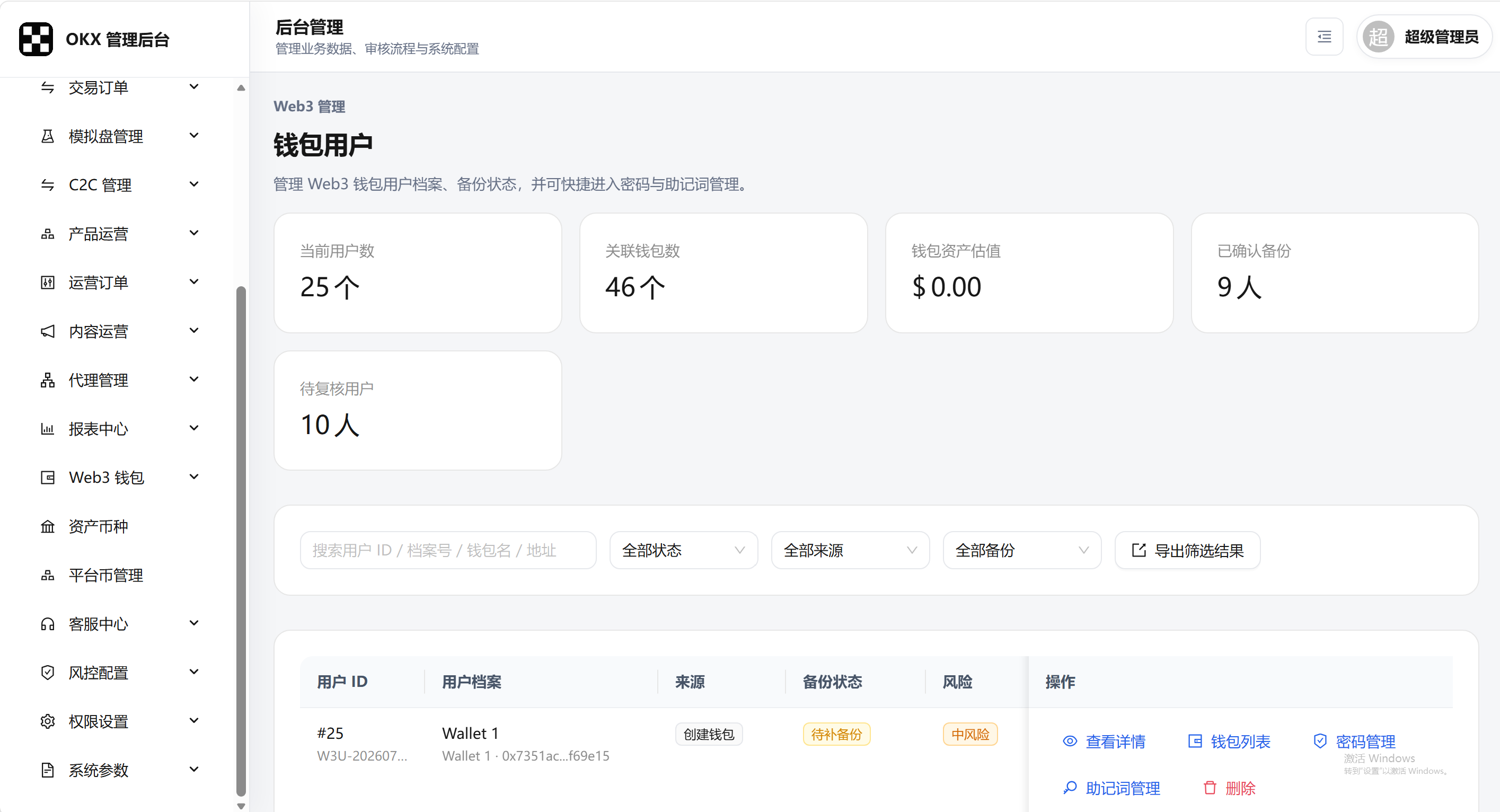This screenshot has width=1500, height=812.
Task: Click the sidebar scroll up arrow
Action: [x=241, y=88]
